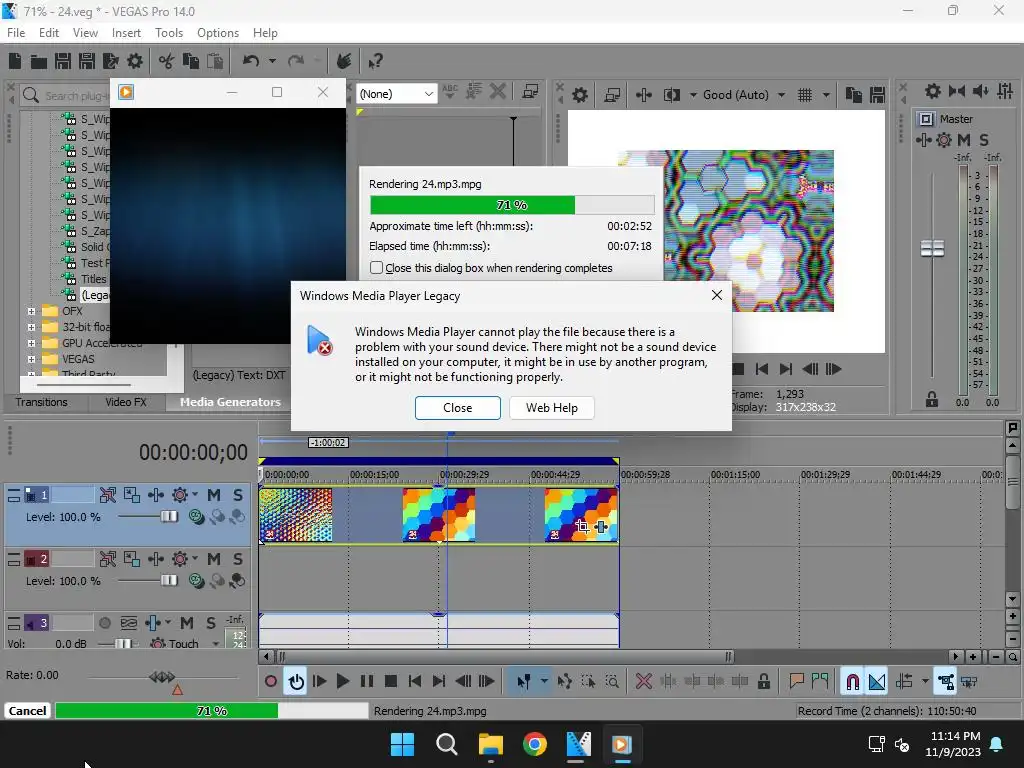Expand the GPU Accelerated folder

click(31, 344)
